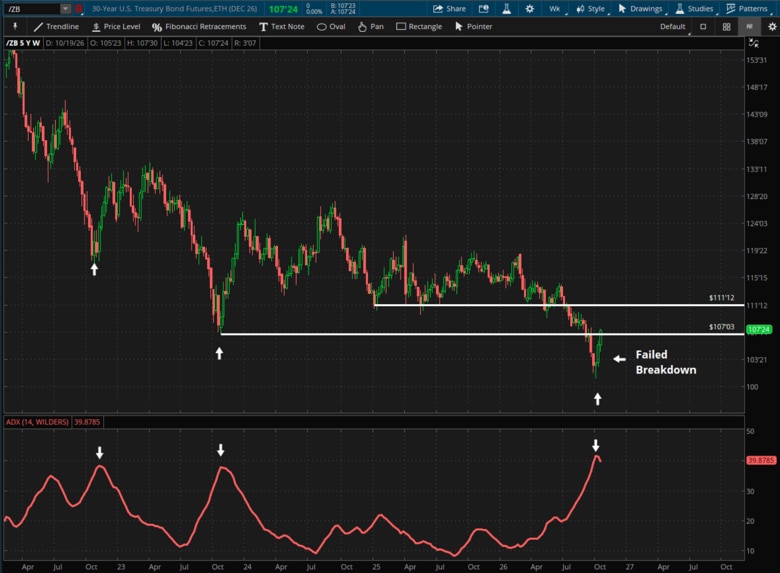Click the H: 107'30 high readout

pyautogui.click(x=142, y=43)
